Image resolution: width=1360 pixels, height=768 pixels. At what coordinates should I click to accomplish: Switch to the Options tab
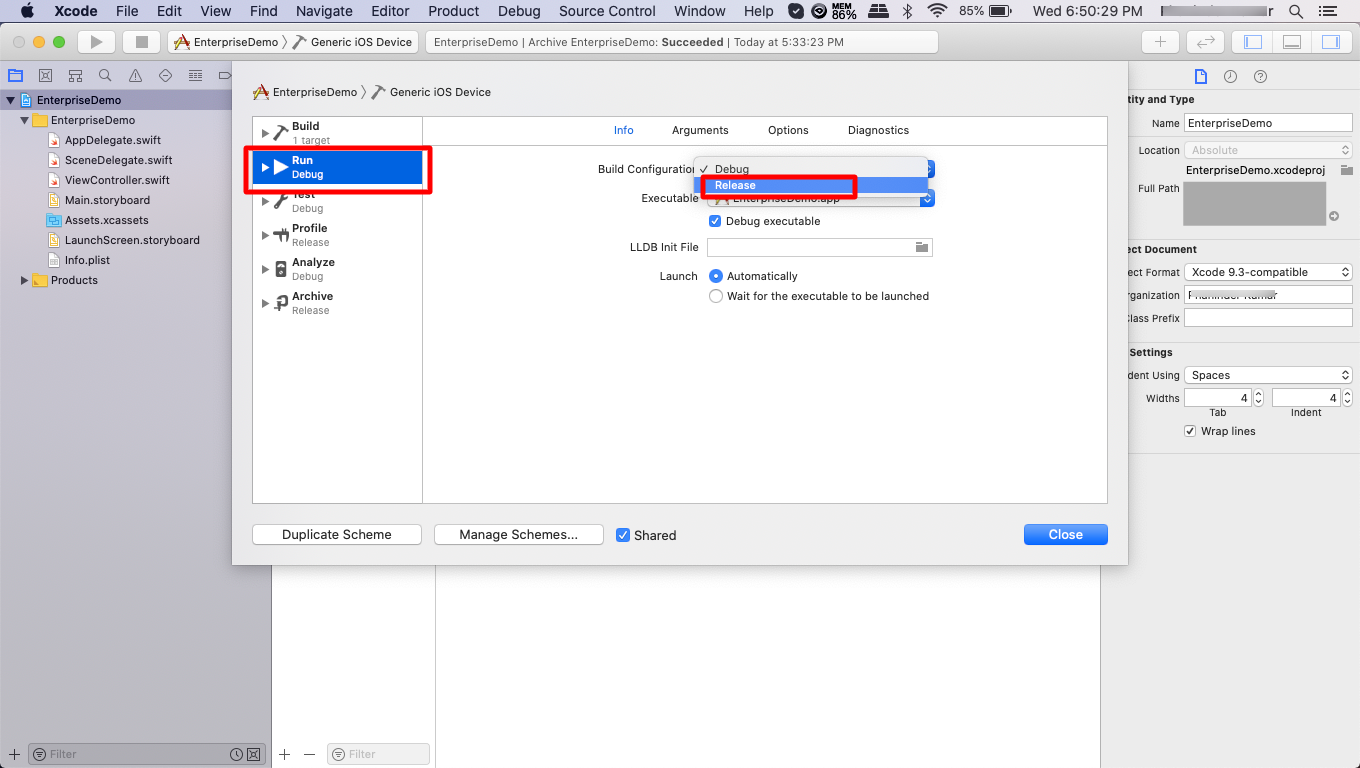[x=788, y=130]
